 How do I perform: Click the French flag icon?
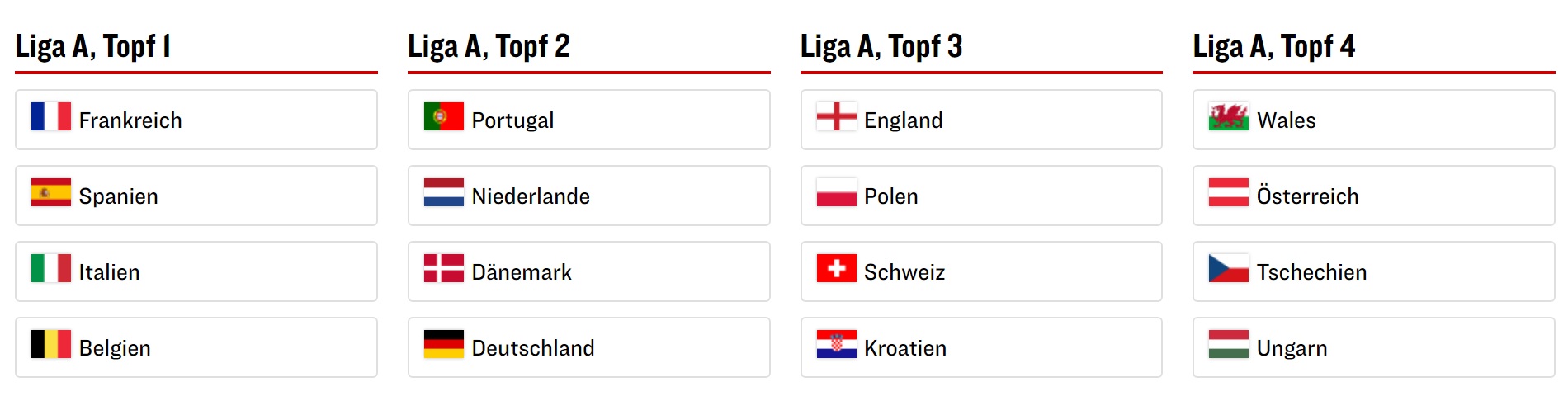(x=50, y=116)
